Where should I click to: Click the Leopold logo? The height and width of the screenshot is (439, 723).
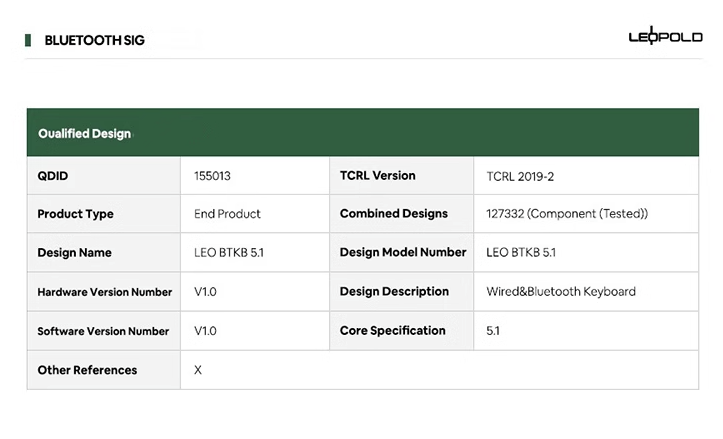(x=665, y=36)
